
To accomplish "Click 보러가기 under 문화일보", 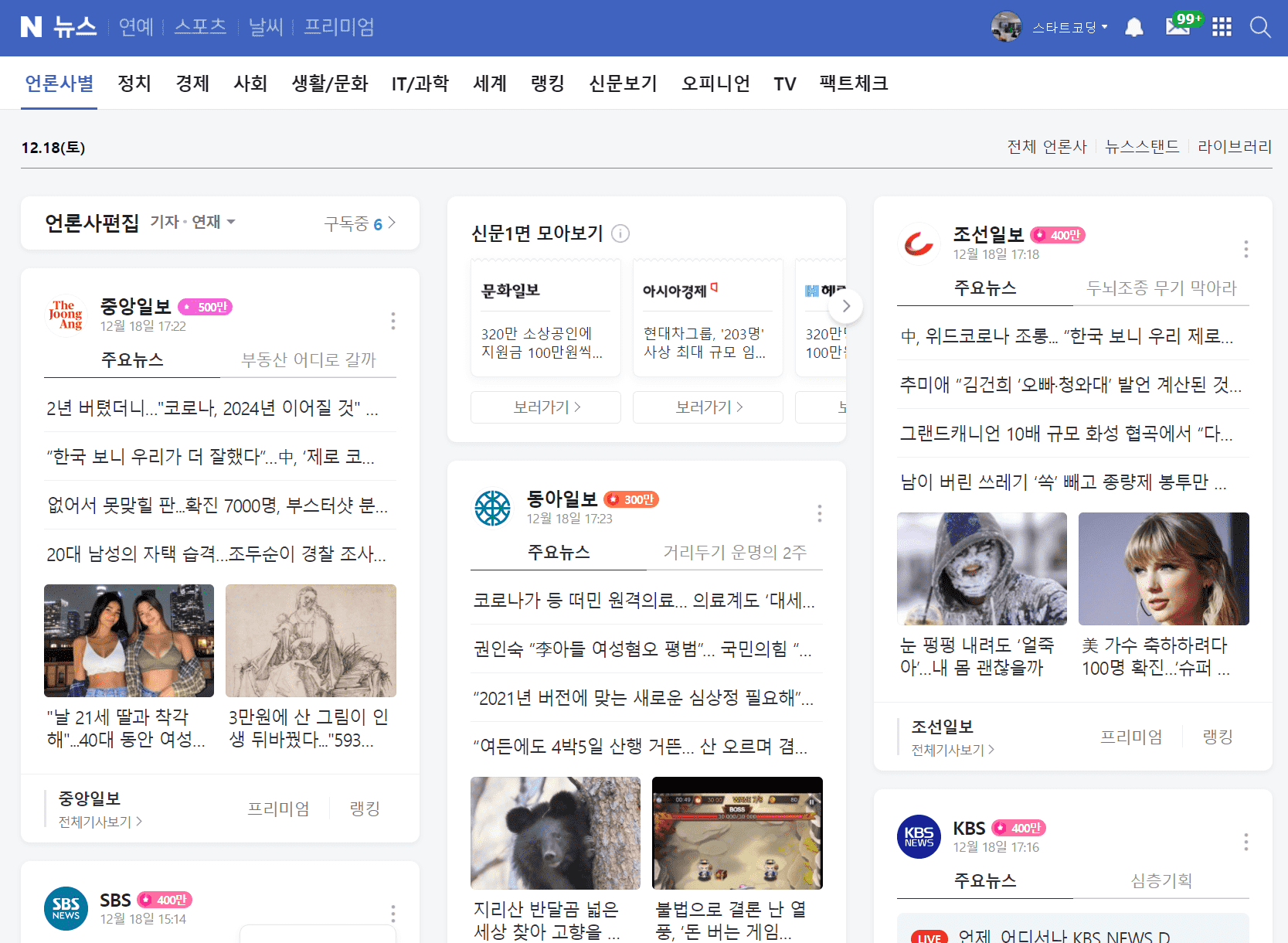I will (546, 407).
